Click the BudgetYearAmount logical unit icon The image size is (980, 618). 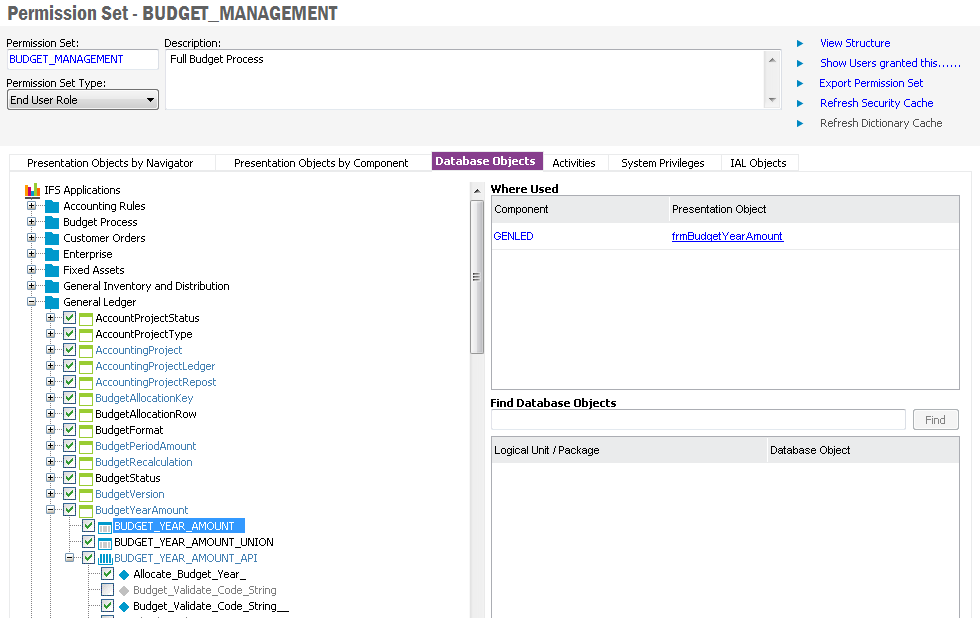tap(86, 511)
